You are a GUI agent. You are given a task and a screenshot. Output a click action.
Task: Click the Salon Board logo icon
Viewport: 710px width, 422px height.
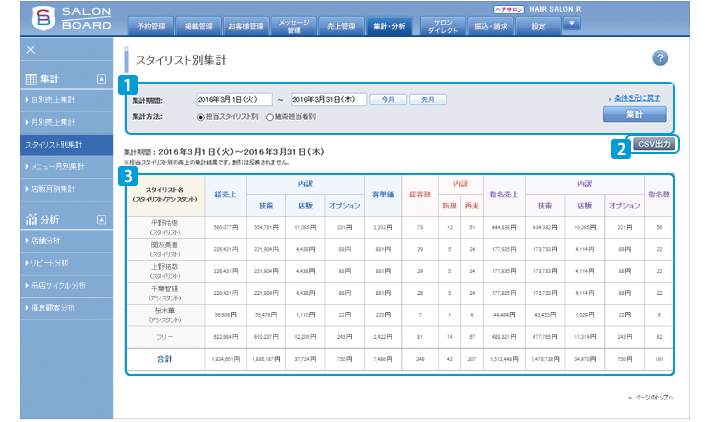pyautogui.click(x=43, y=19)
